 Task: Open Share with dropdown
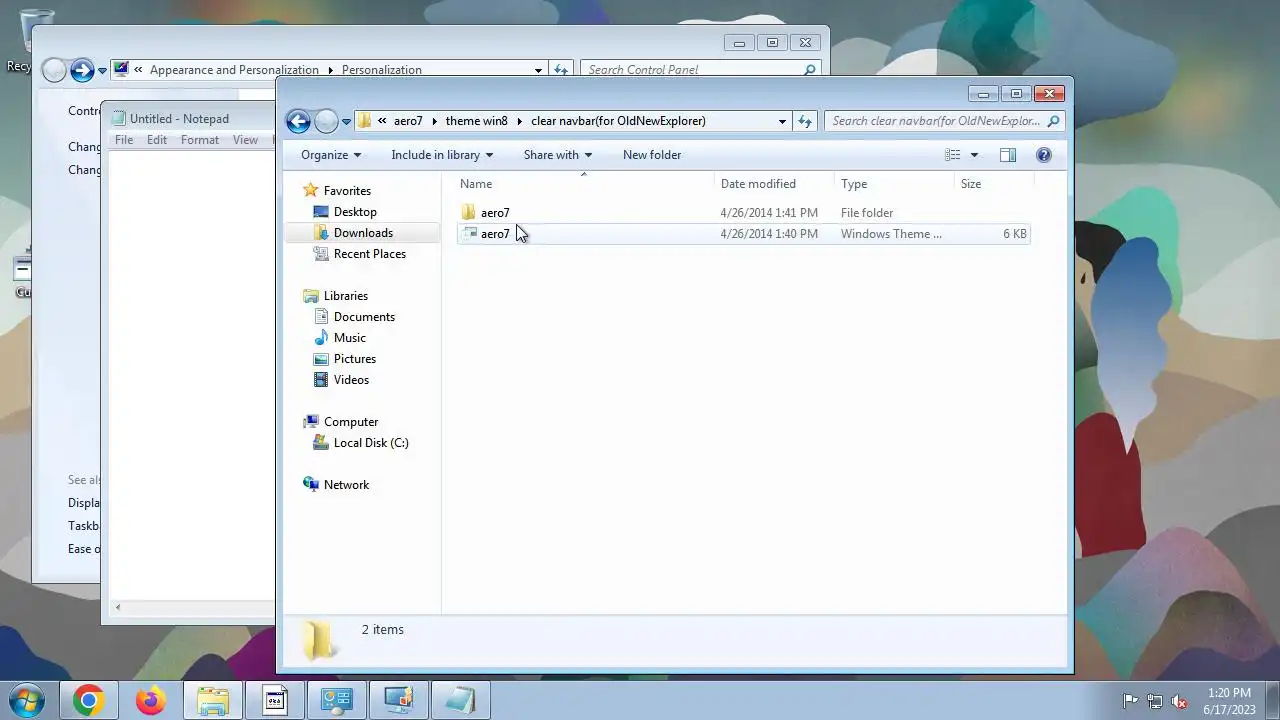coord(558,155)
